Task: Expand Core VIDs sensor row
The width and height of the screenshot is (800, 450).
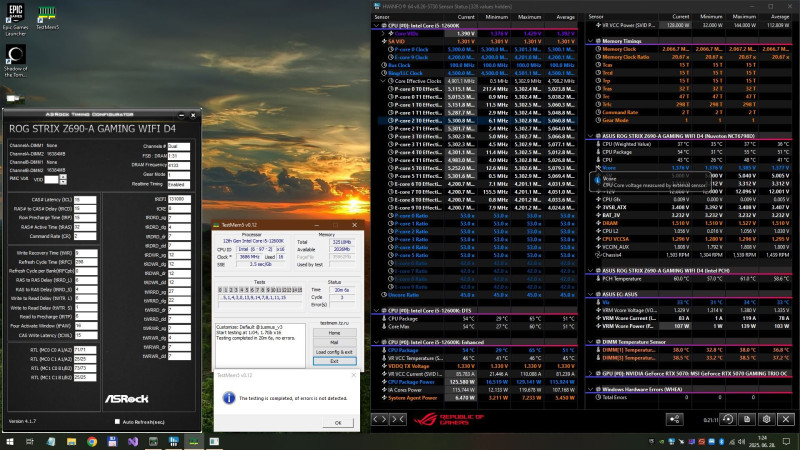Action: click(x=383, y=33)
